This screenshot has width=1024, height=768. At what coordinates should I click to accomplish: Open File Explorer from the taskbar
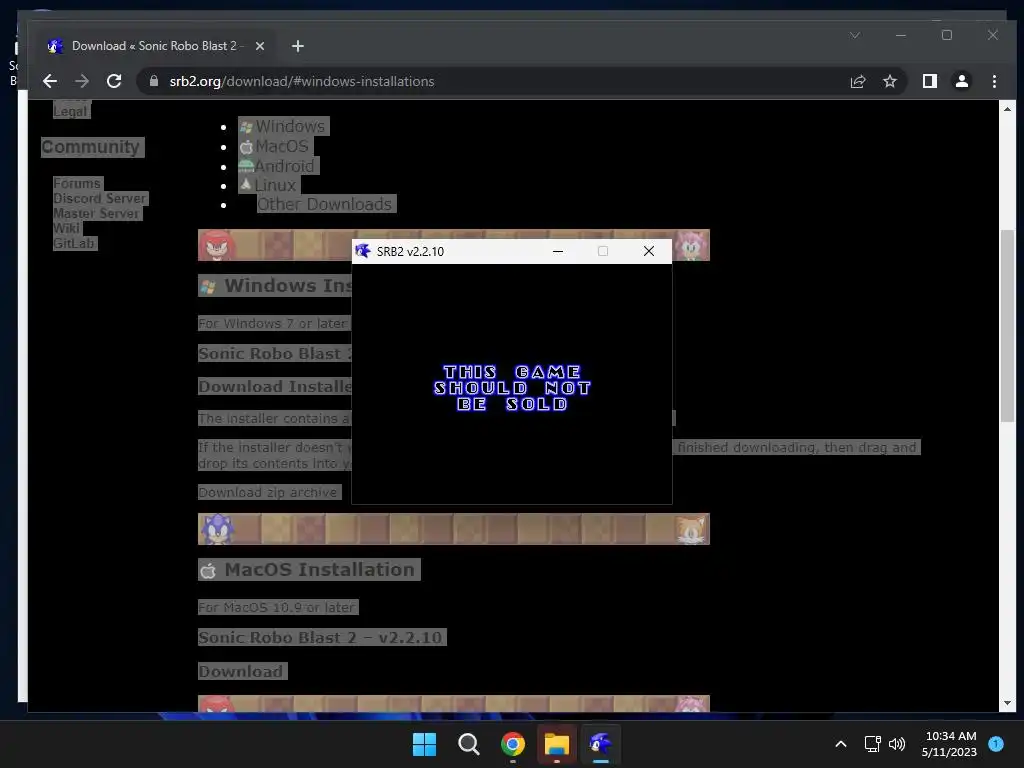557,744
